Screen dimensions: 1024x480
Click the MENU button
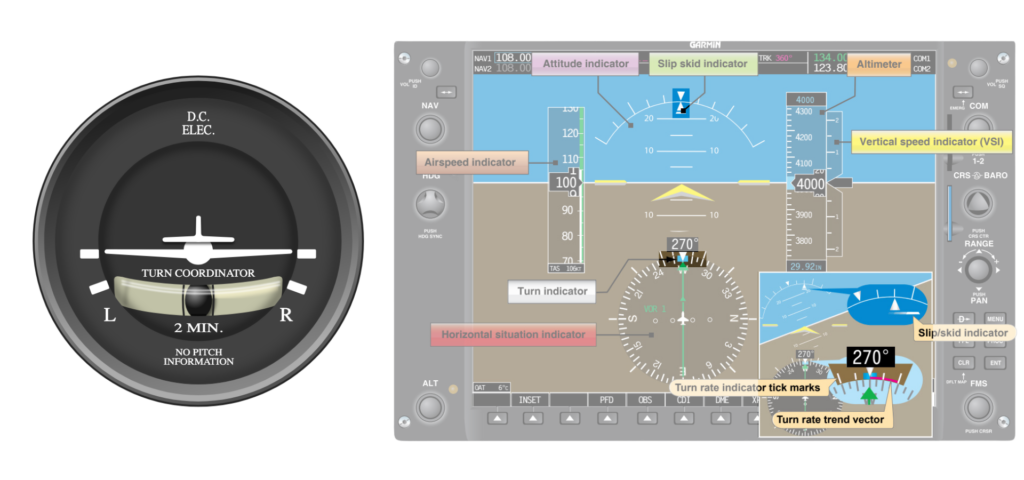(995, 319)
